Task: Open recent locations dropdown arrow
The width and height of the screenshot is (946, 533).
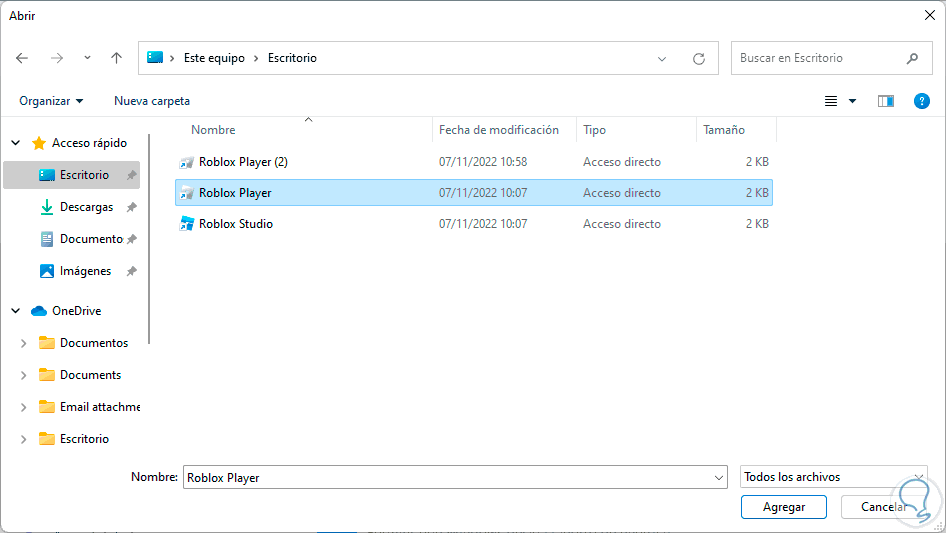Action: [x=87, y=58]
